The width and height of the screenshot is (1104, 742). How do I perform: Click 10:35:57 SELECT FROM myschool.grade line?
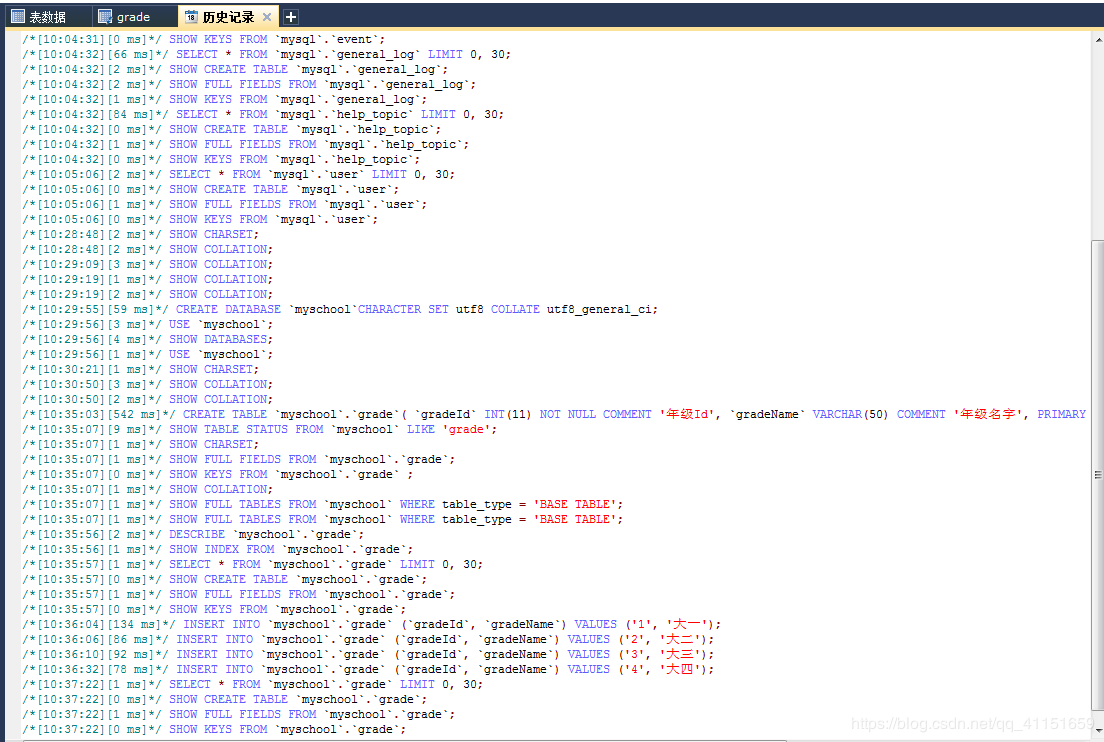[x=253, y=565]
